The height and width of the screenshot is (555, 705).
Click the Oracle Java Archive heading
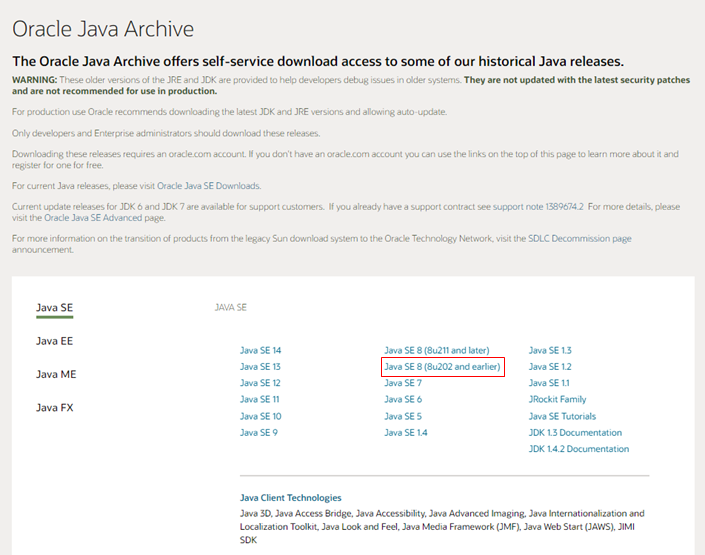pos(103,29)
